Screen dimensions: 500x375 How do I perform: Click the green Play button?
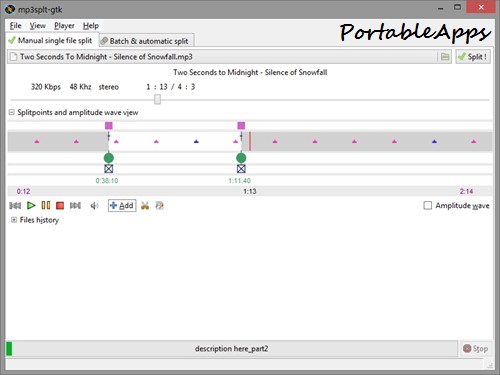[x=31, y=205]
